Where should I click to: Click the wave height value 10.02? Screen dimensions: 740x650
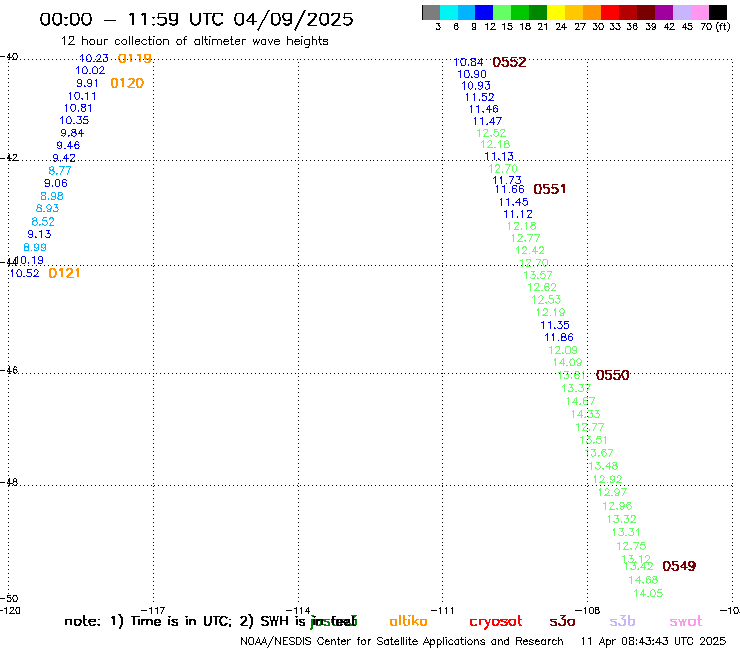click(90, 70)
